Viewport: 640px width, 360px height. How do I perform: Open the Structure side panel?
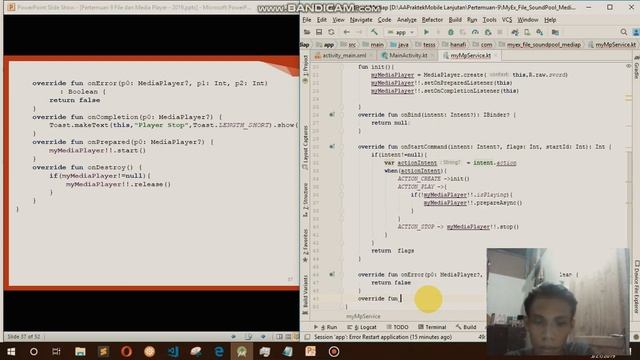(x=305, y=200)
